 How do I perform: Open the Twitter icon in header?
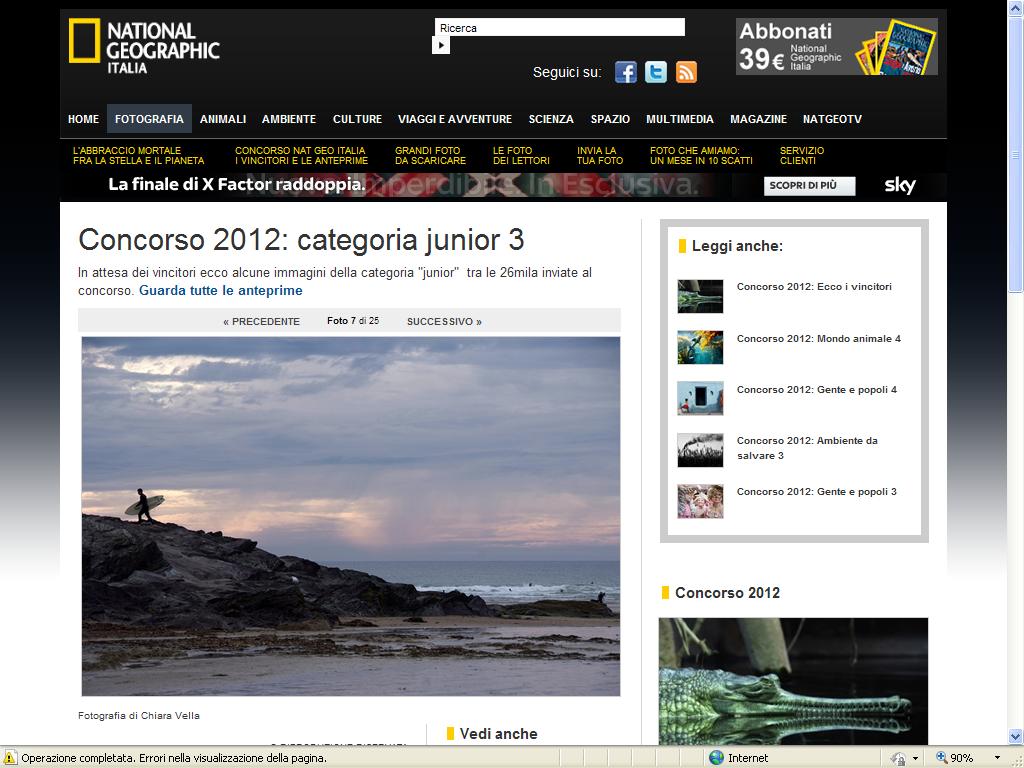[656, 72]
